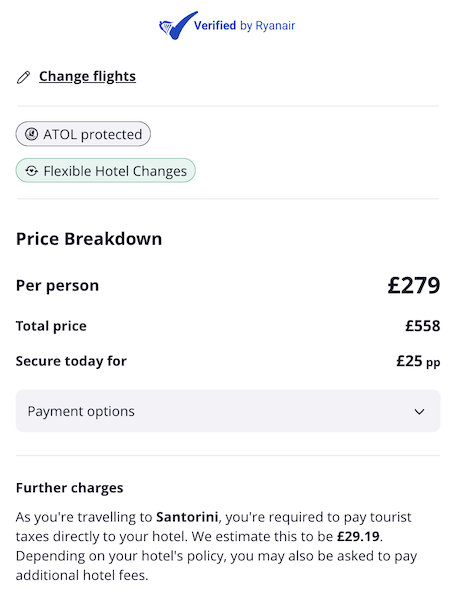Viewport: 454px width, 600px height.
Task: Click the bold Santorini destination text
Action: (x=187, y=517)
